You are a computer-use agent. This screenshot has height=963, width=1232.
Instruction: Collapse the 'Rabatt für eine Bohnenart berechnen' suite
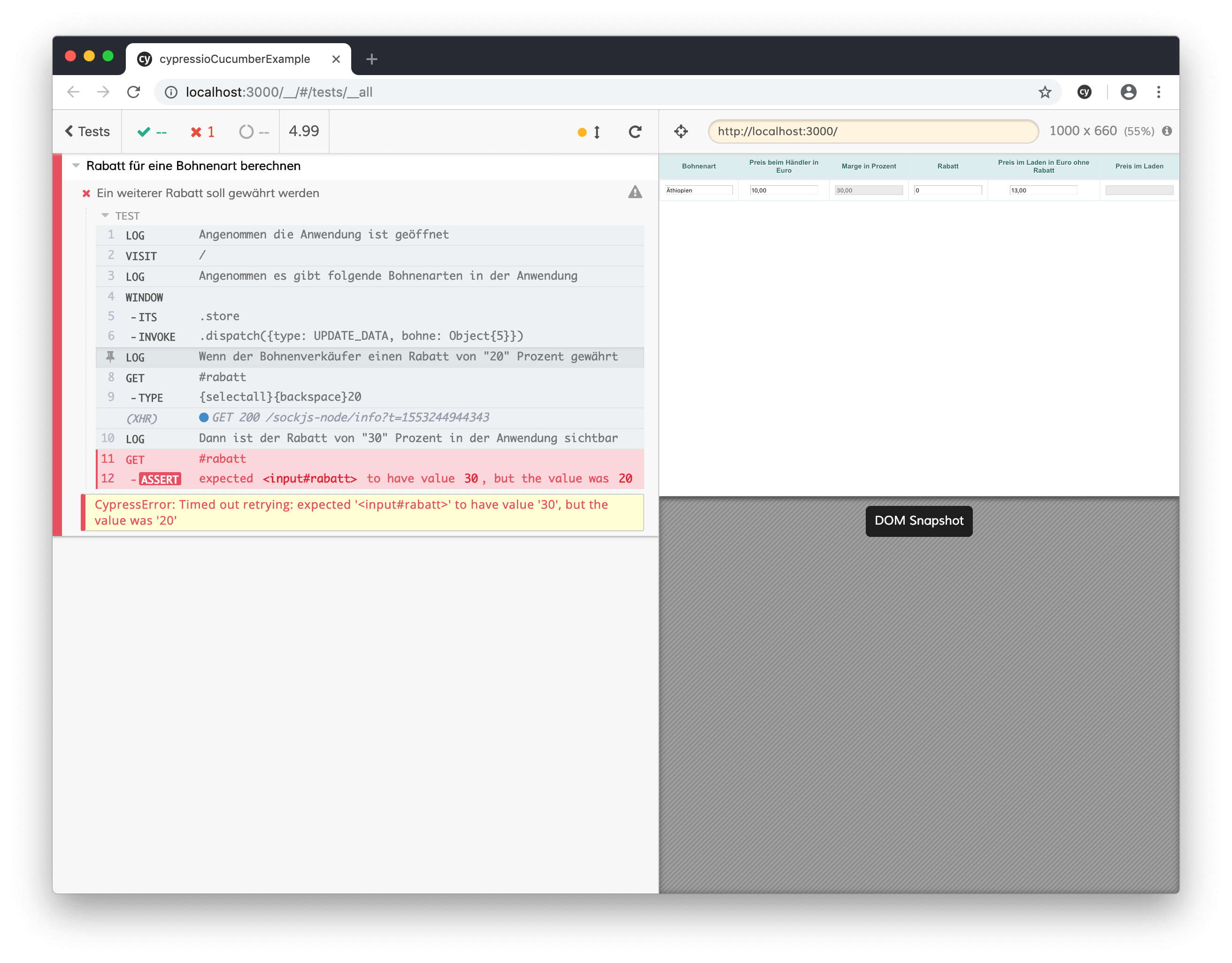(x=76, y=165)
